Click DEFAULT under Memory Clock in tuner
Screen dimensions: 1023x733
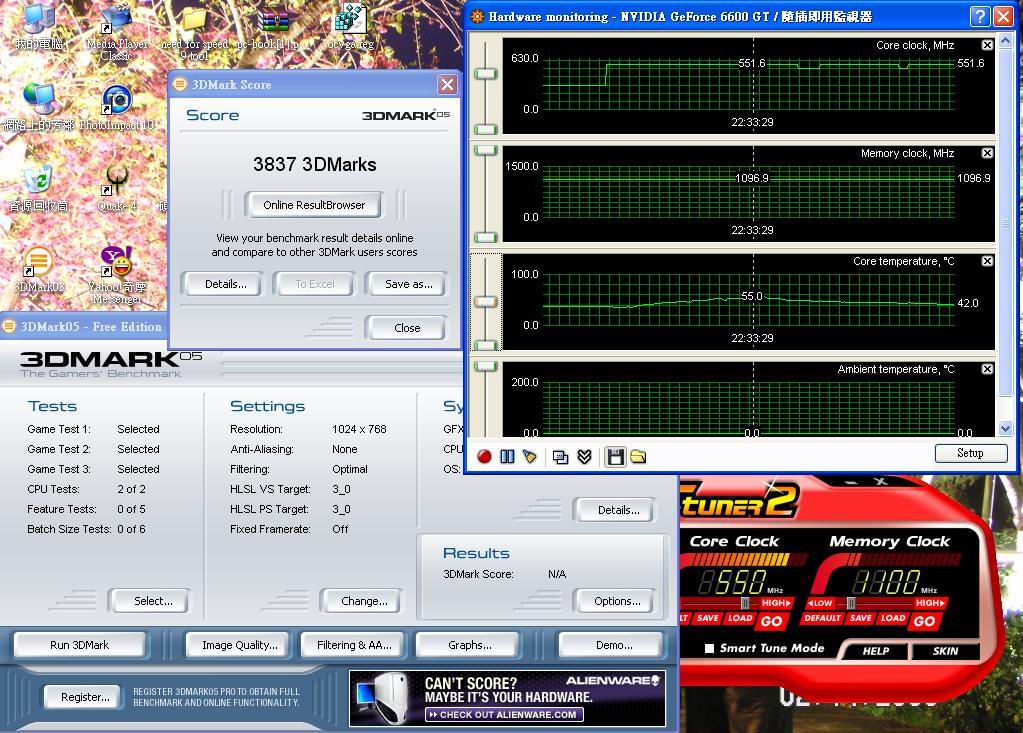coord(822,618)
